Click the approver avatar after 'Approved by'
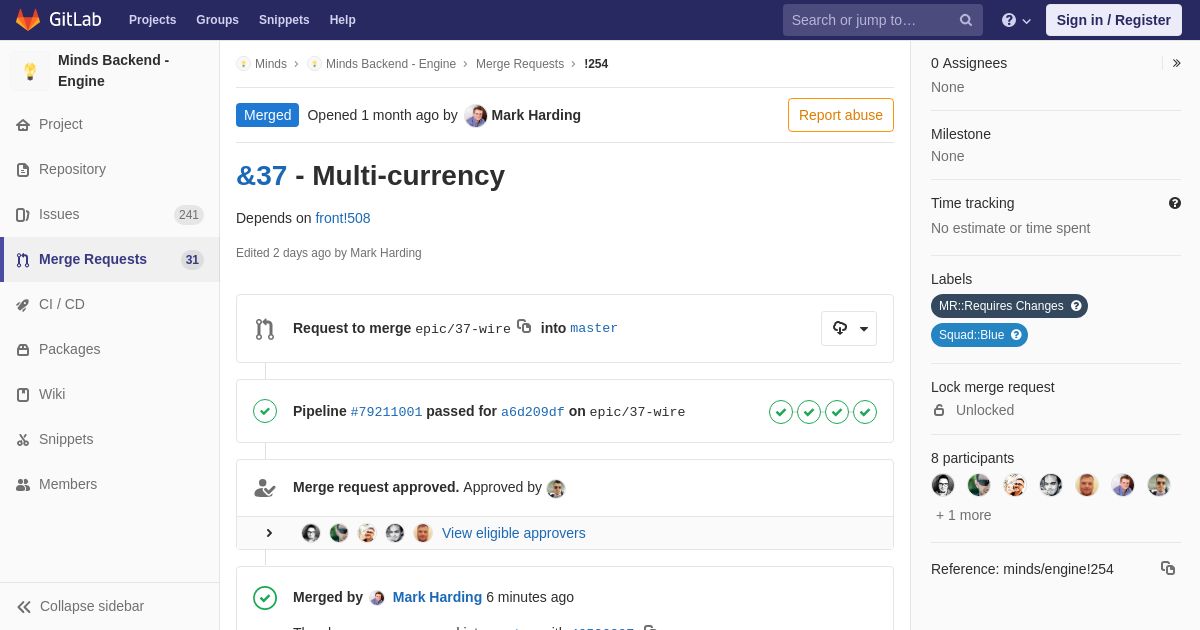 pyautogui.click(x=556, y=489)
